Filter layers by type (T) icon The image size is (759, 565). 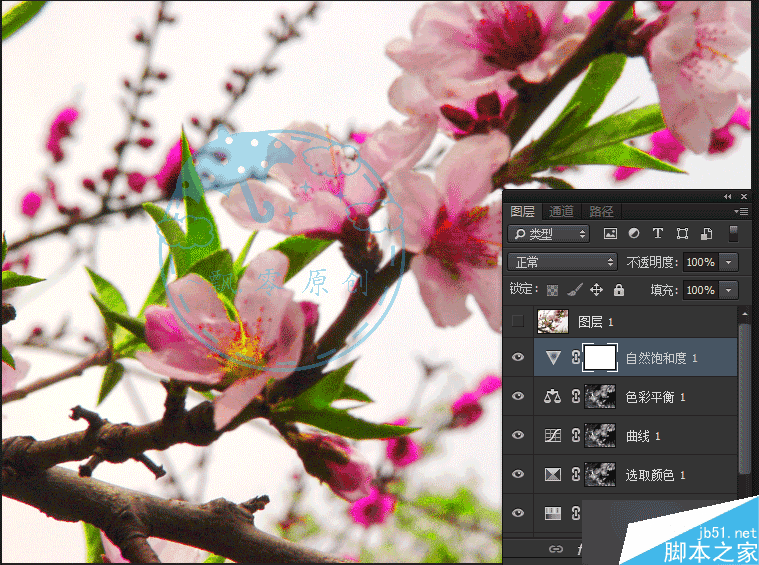657,233
